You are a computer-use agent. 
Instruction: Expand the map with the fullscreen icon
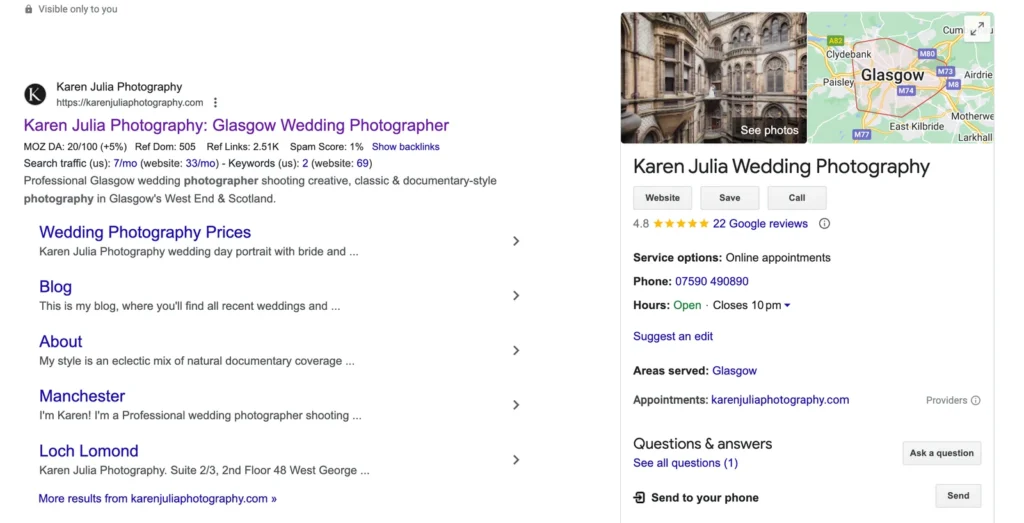point(977,29)
